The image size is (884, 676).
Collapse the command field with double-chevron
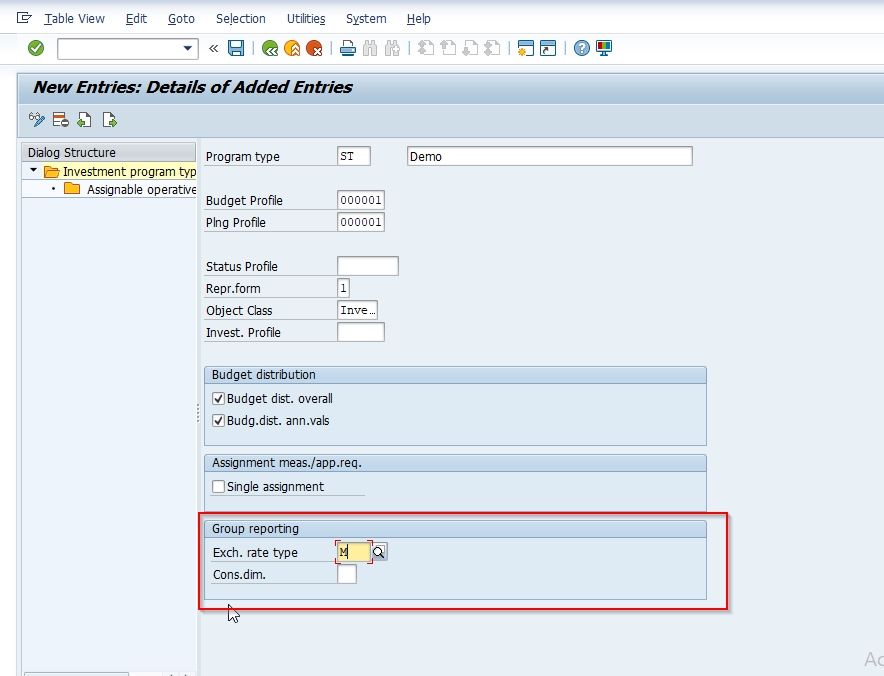pos(214,48)
